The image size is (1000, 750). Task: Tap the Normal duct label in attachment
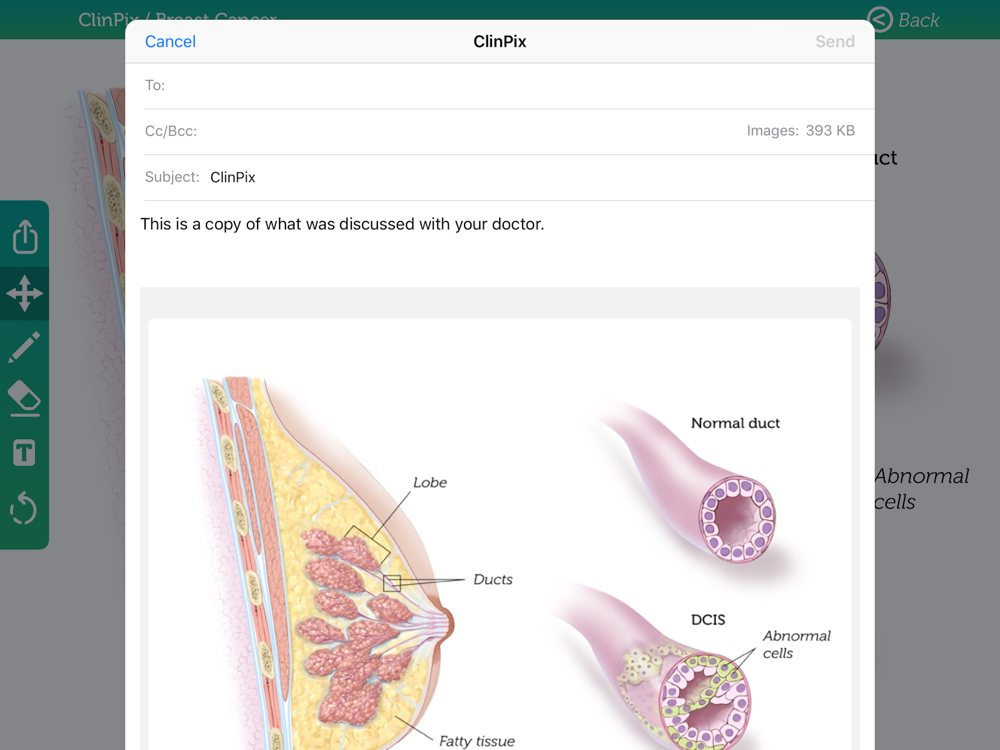pyautogui.click(x=735, y=423)
